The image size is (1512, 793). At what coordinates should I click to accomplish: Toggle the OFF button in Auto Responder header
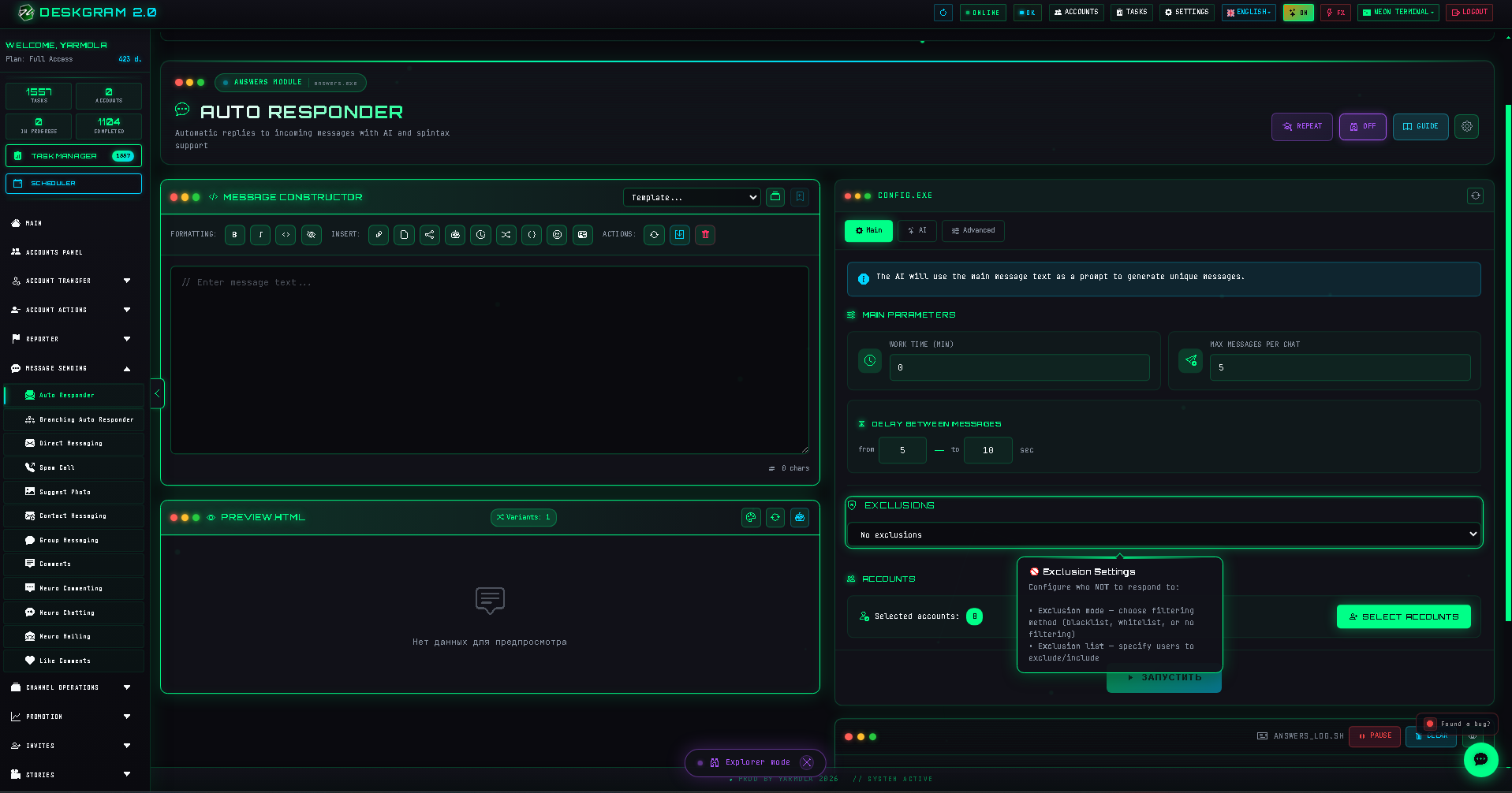click(x=1362, y=126)
